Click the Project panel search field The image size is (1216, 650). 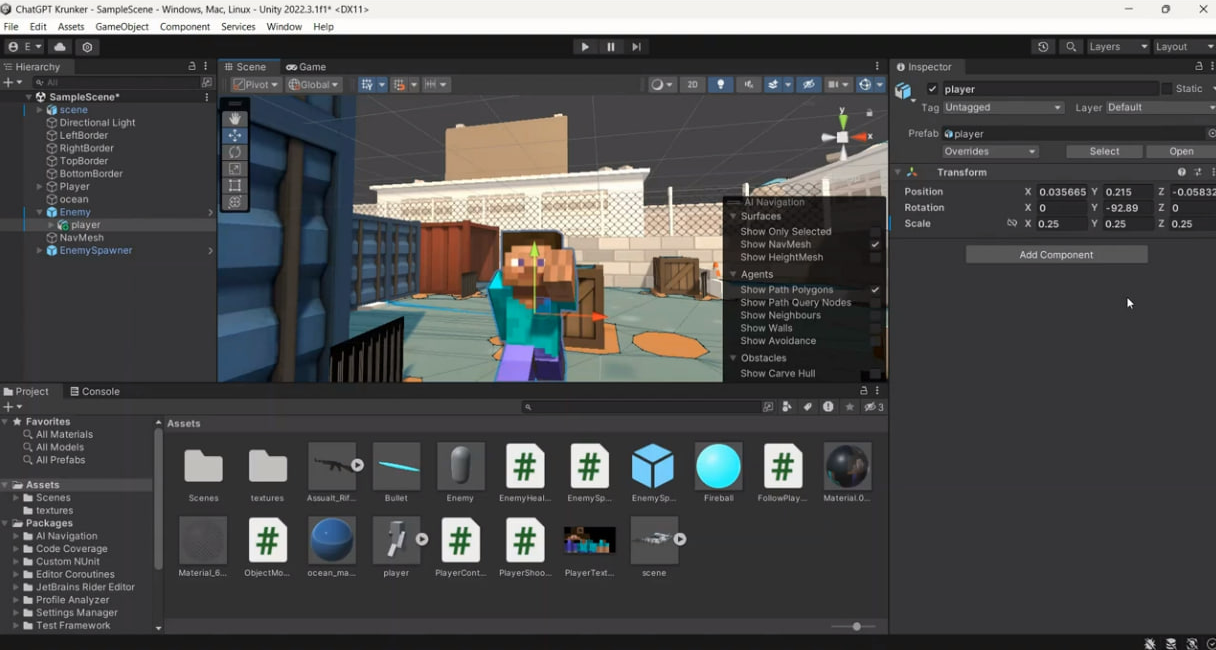[641, 407]
